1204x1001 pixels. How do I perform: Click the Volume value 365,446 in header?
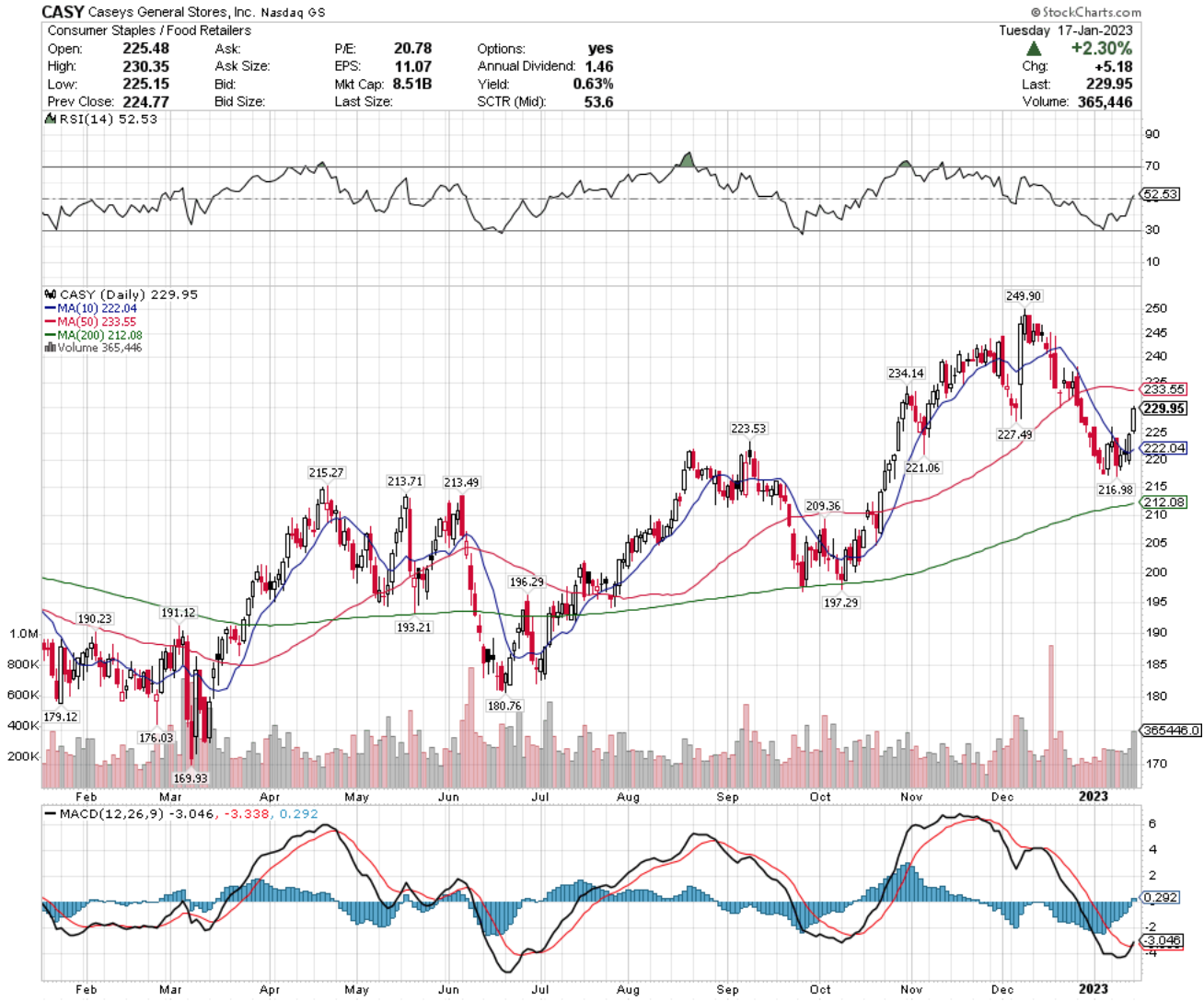pos(1106,101)
